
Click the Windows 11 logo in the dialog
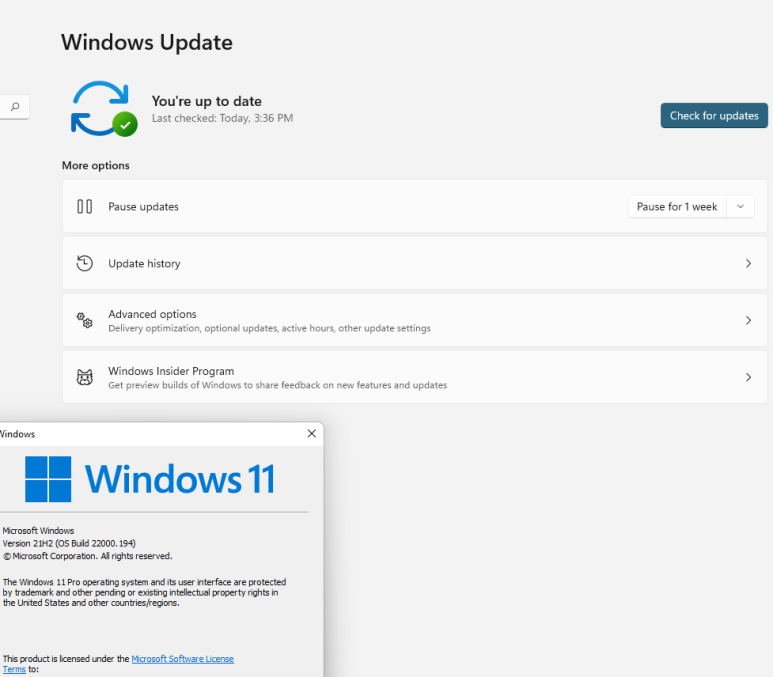[x=150, y=479]
